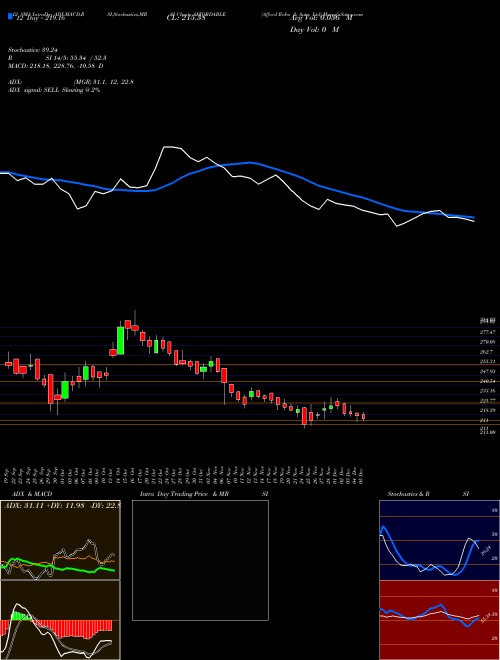Click the 'ADX signal: SELL Slowing' text

coord(53,90)
